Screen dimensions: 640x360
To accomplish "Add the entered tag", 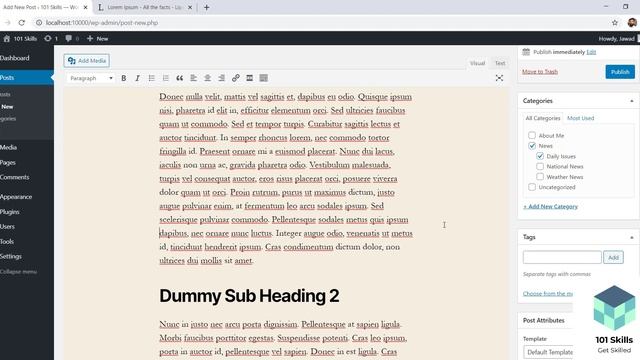I will [613, 258].
